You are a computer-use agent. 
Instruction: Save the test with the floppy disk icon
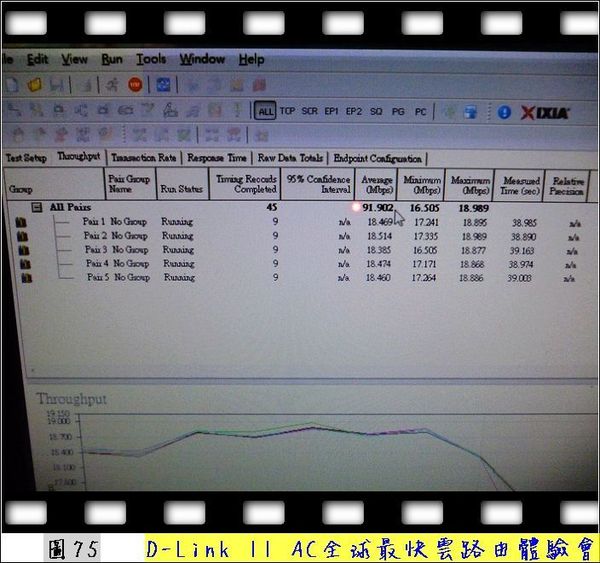click(x=57, y=85)
